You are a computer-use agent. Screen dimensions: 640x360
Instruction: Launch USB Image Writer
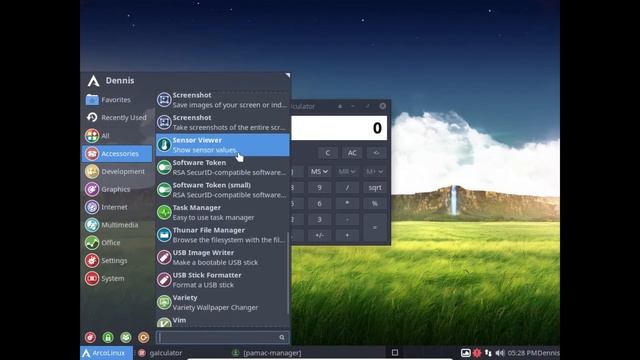pyautogui.click(x=222, y=257)
